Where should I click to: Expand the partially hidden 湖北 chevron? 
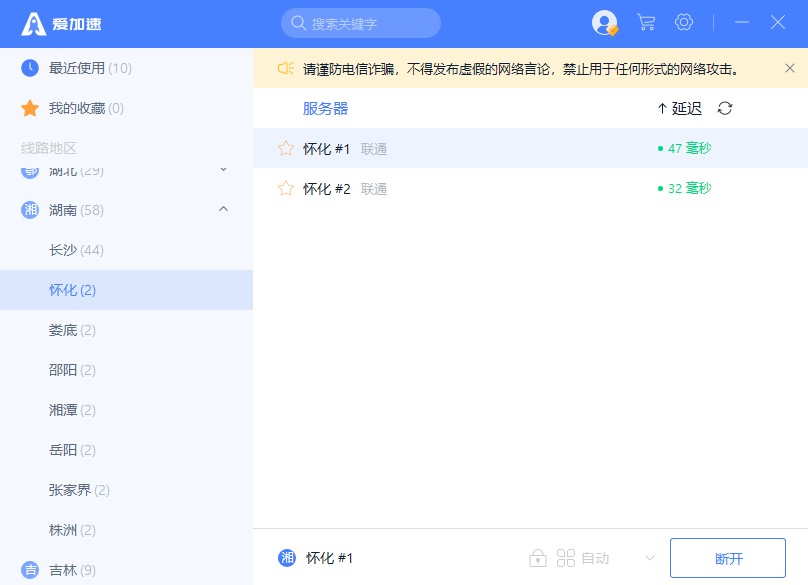click(224, 170)
